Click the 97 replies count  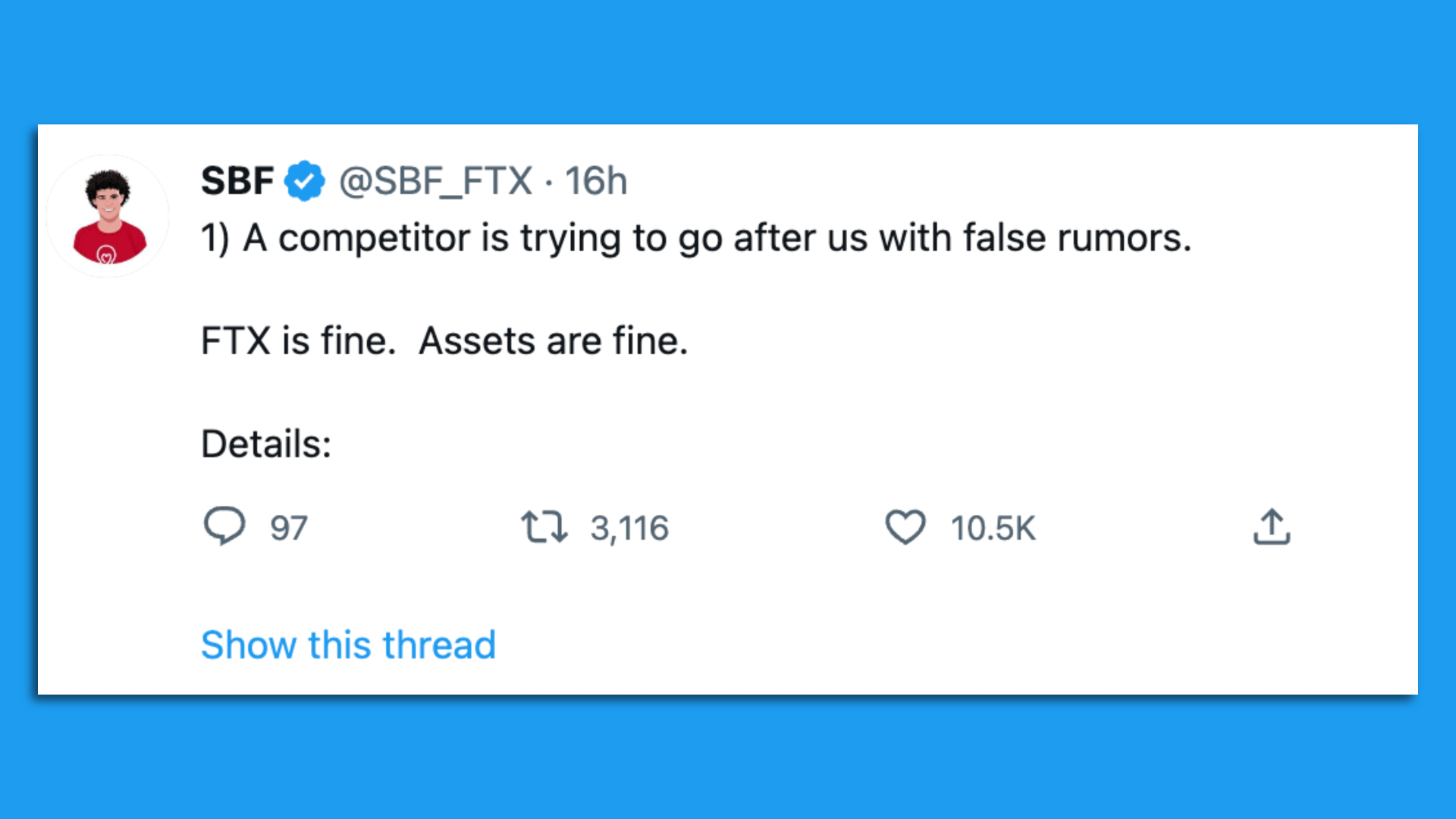point(289,529)
